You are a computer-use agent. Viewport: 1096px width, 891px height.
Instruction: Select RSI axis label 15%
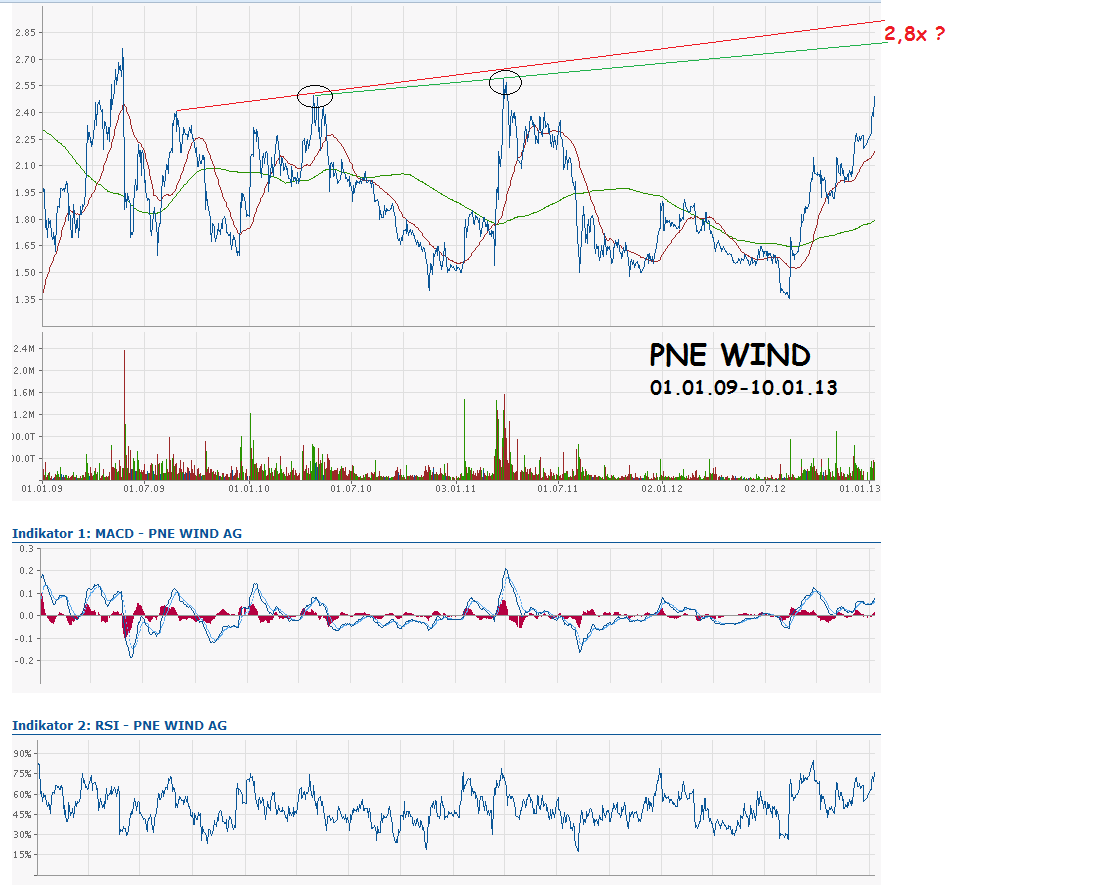22,855
